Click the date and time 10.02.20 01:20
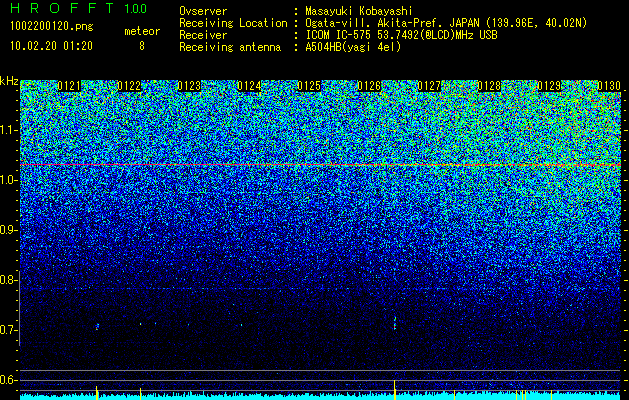The image size is (629, 400). 51,46
